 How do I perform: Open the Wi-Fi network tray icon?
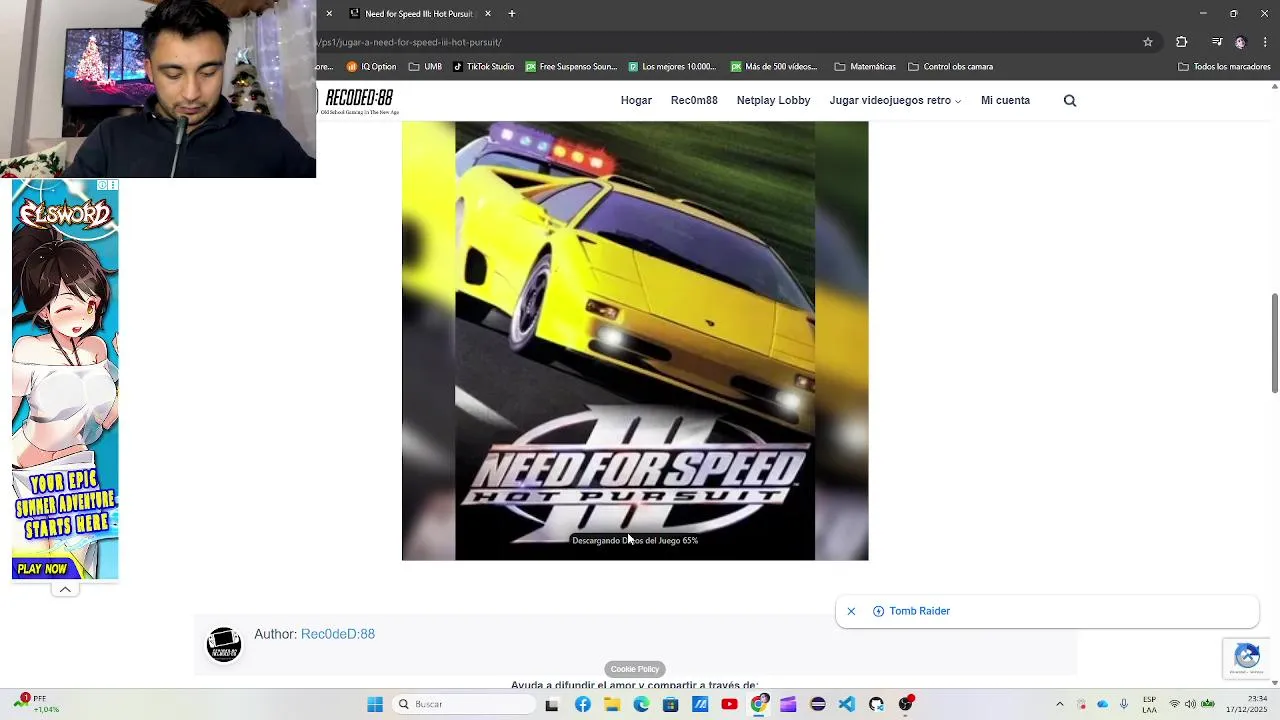[x=1175, y=704]
